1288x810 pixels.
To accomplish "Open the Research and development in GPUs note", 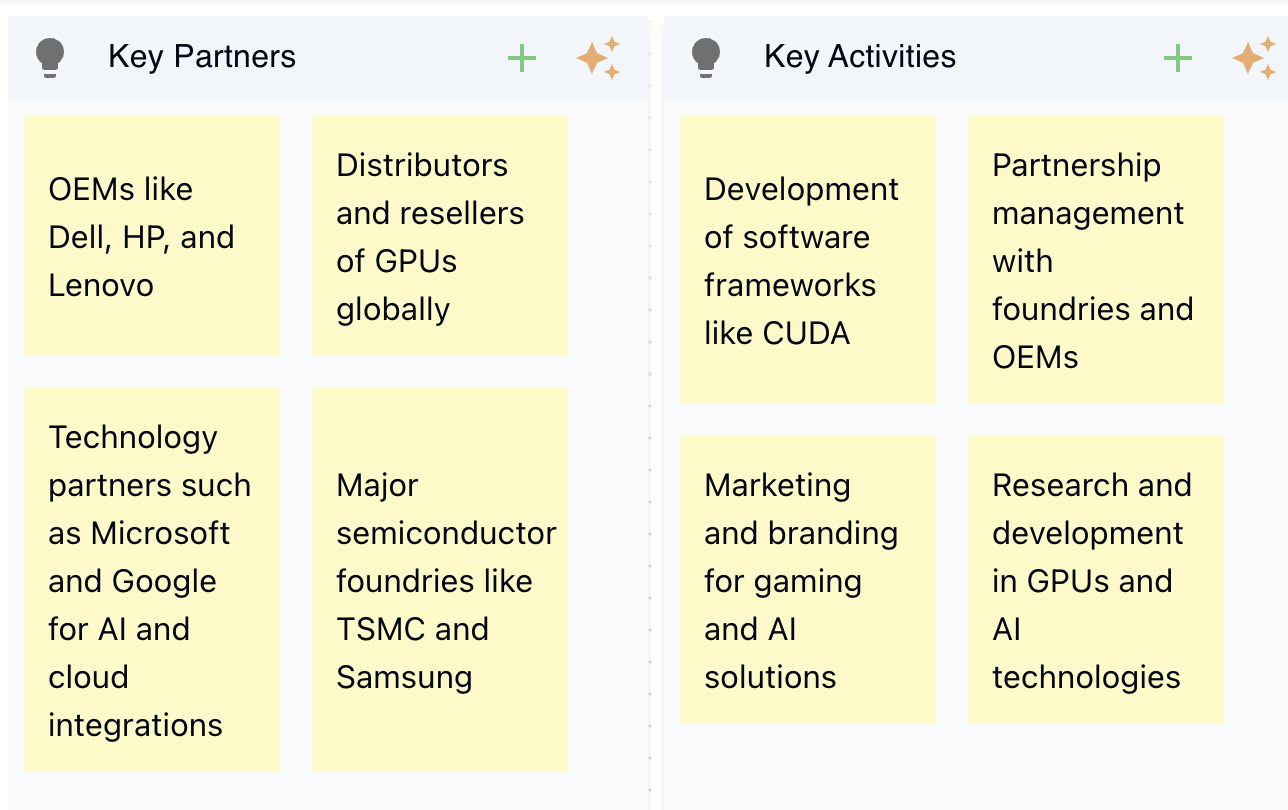I will tap(1096, 580).
